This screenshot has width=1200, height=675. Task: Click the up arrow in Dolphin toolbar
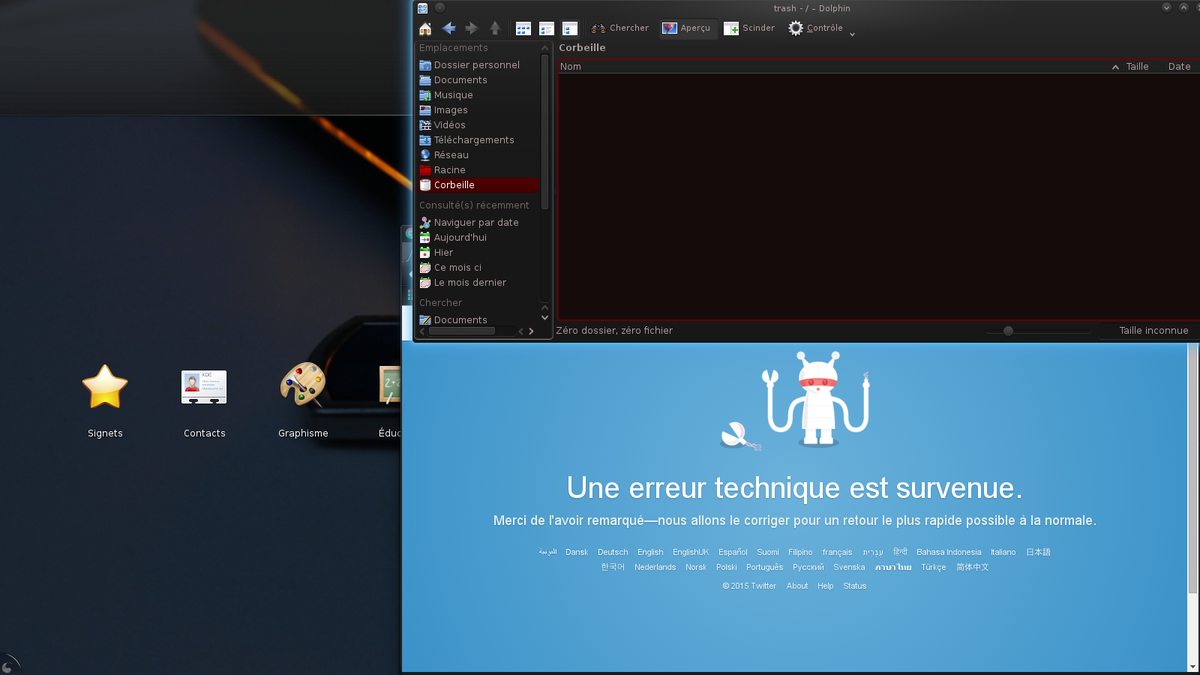pyautogui.click(x=495, y=28)
